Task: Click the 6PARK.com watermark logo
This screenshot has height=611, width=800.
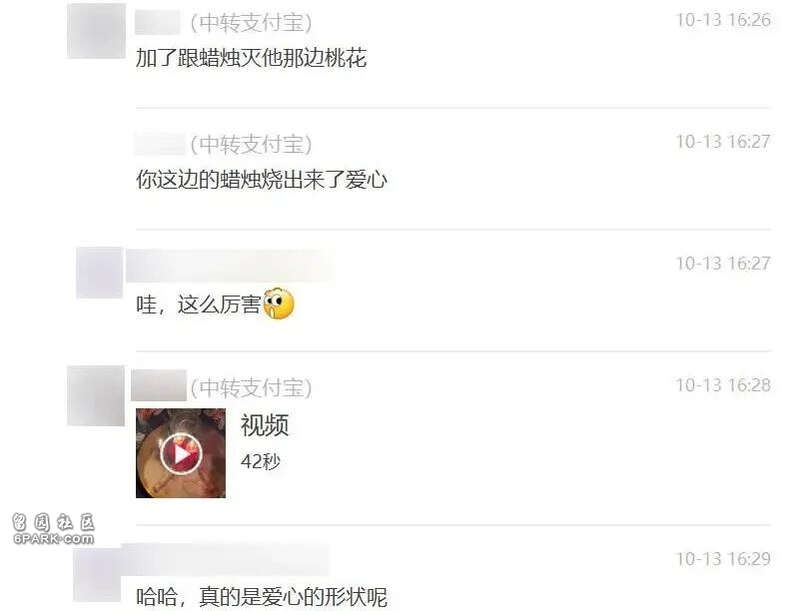Action: point(54,529)
